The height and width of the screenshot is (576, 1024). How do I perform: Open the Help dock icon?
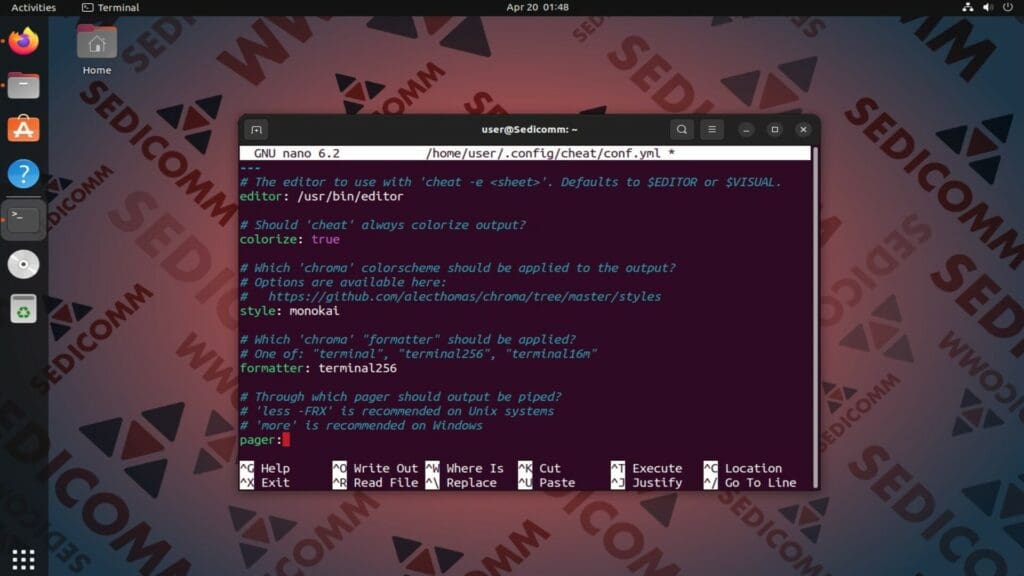tap(24, 174)
